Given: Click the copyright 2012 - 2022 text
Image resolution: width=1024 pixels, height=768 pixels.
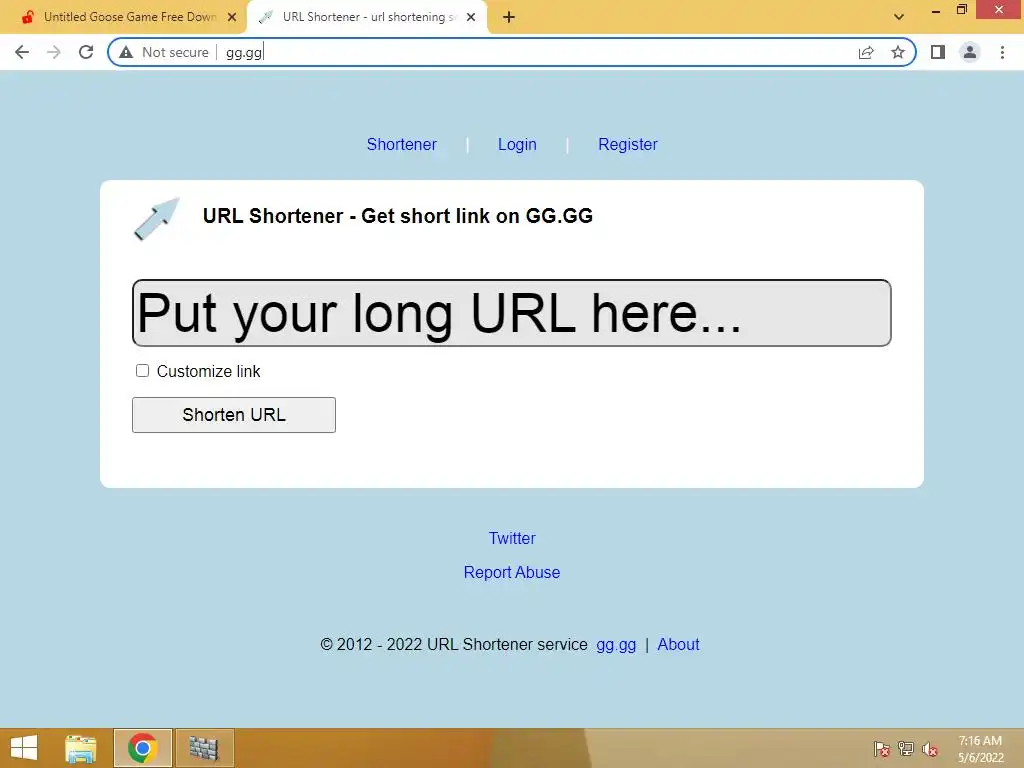Looking at the screenshot, I should tap(453, 645).
